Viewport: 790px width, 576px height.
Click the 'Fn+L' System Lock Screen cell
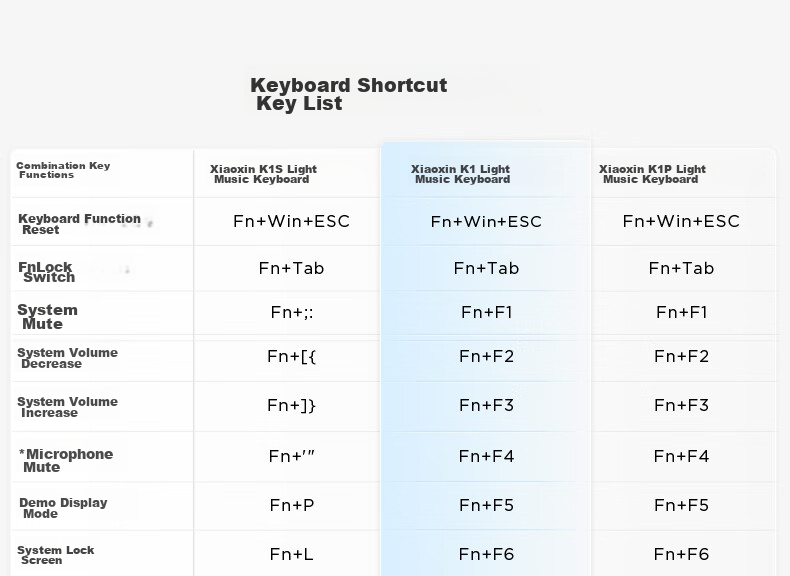click(291, 554)
